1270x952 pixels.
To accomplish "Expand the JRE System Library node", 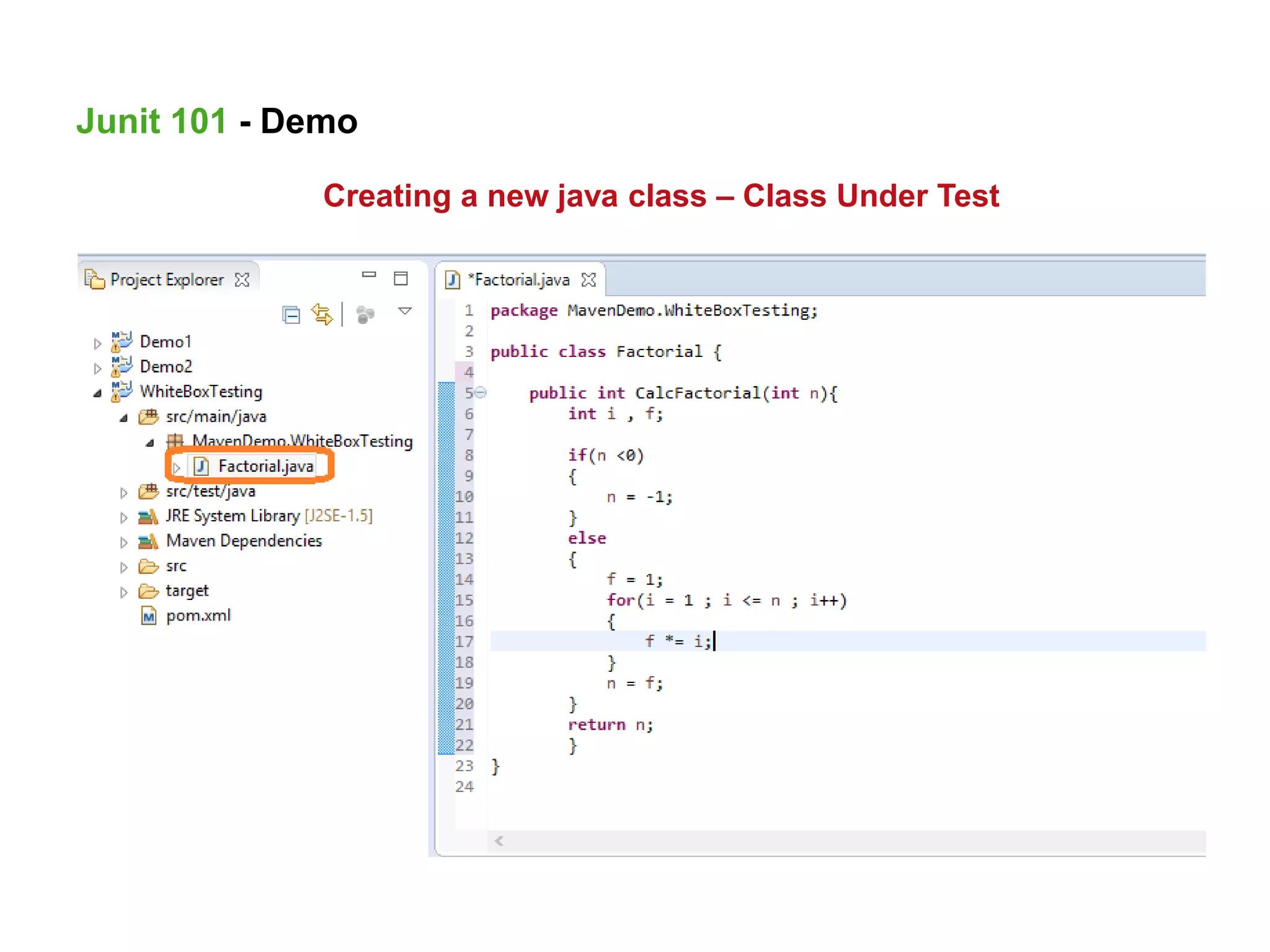I will pyautogui.click(x=123, y=518).
